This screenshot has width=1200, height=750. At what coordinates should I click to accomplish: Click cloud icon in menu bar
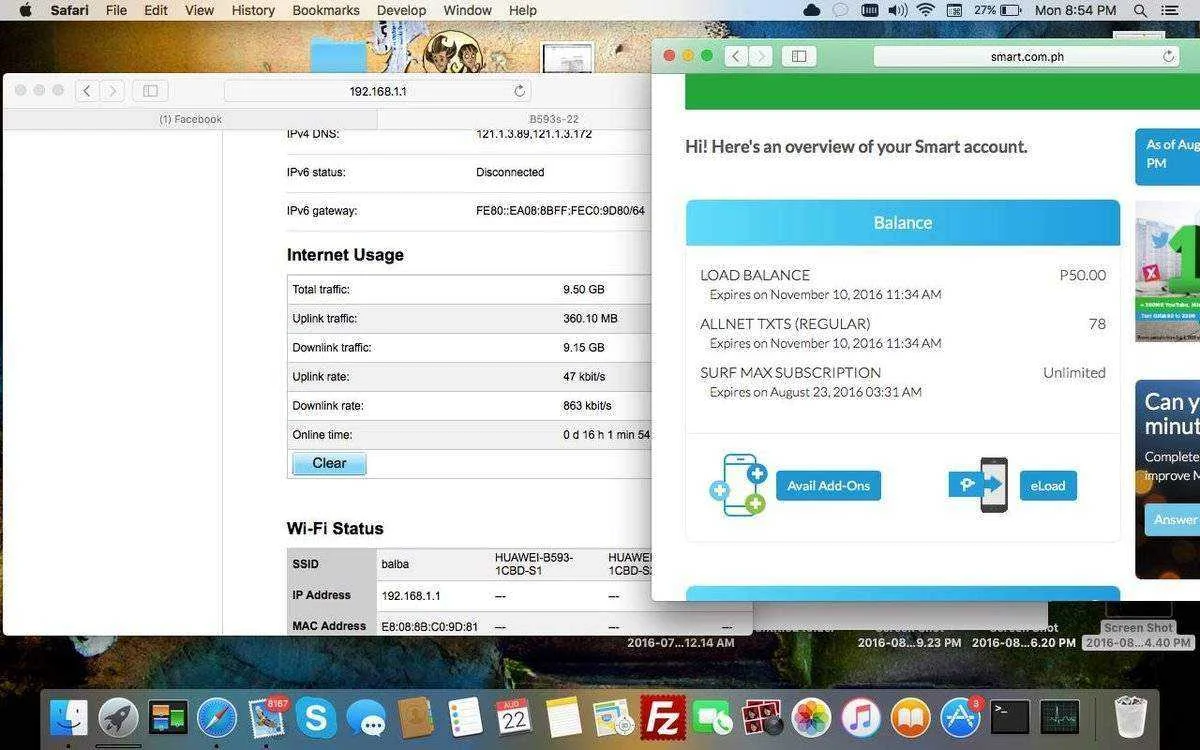click(812, 10)
